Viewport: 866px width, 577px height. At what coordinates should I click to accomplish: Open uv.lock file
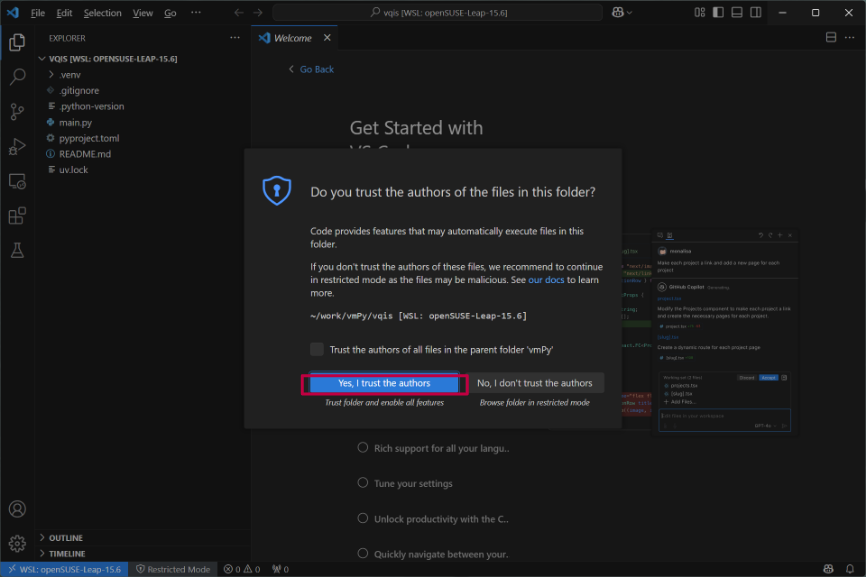[x=73, y=170]
